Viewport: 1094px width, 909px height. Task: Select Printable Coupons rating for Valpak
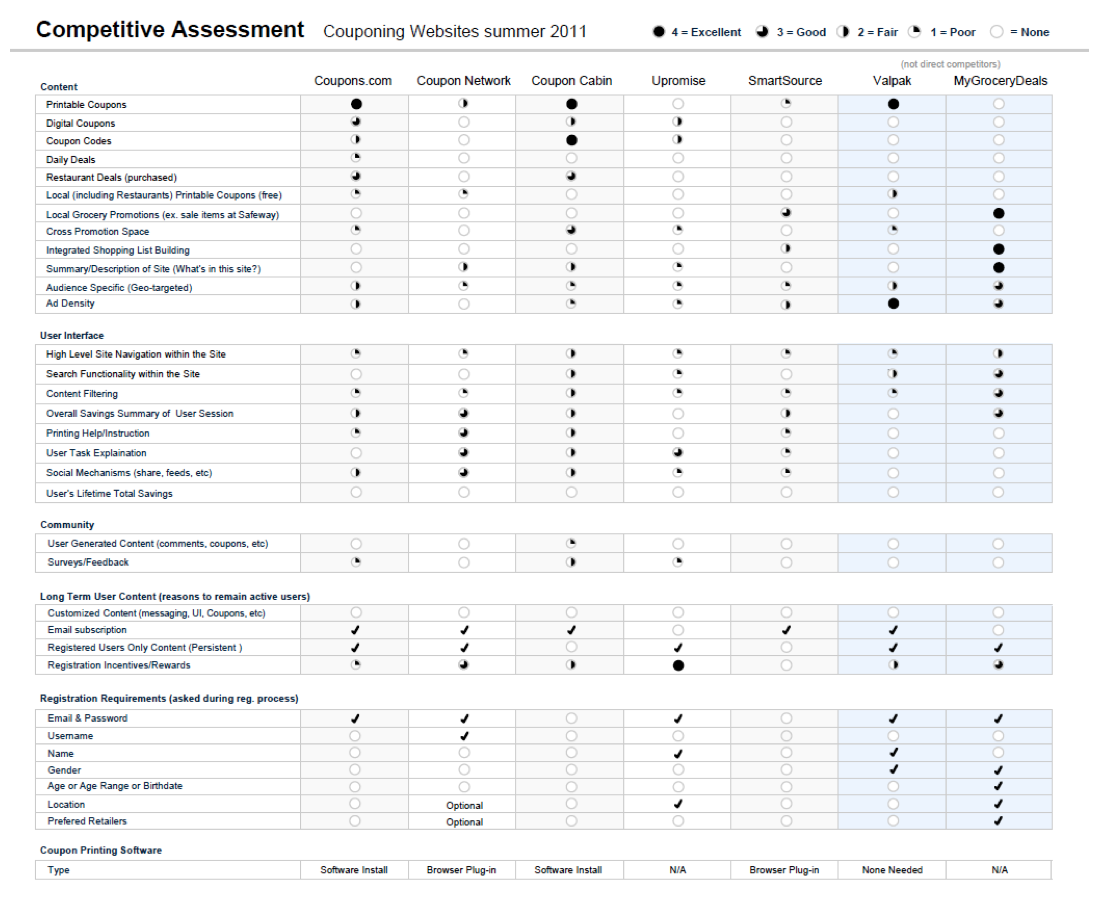[x=893, y=104]
